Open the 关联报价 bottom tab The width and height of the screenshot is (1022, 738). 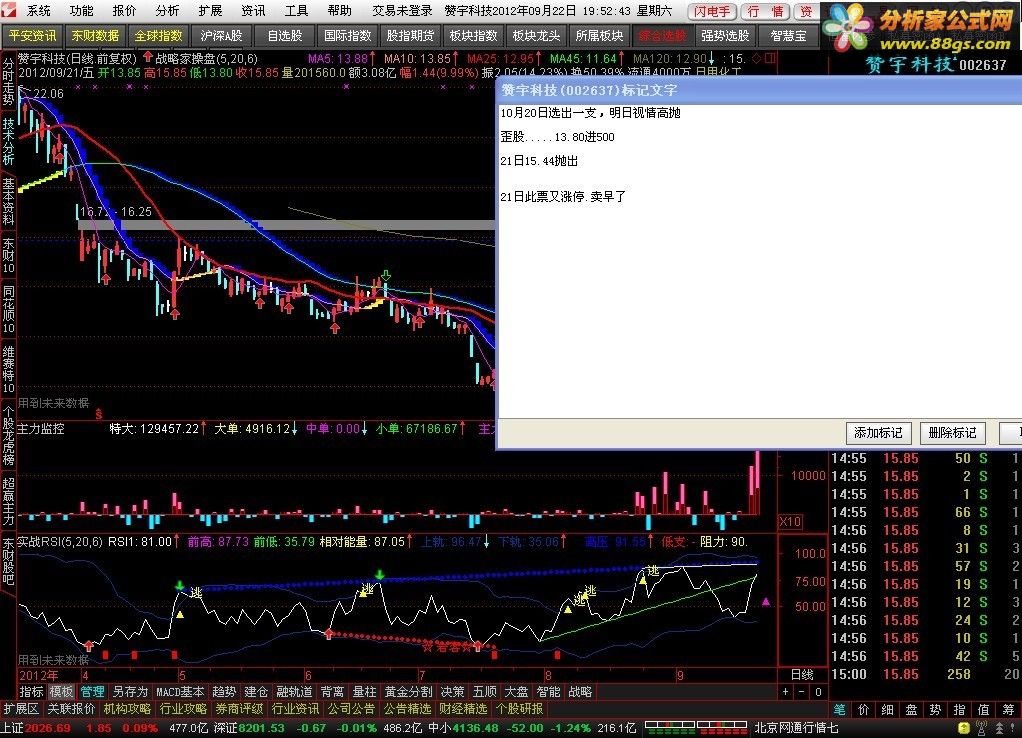(71, 709)
